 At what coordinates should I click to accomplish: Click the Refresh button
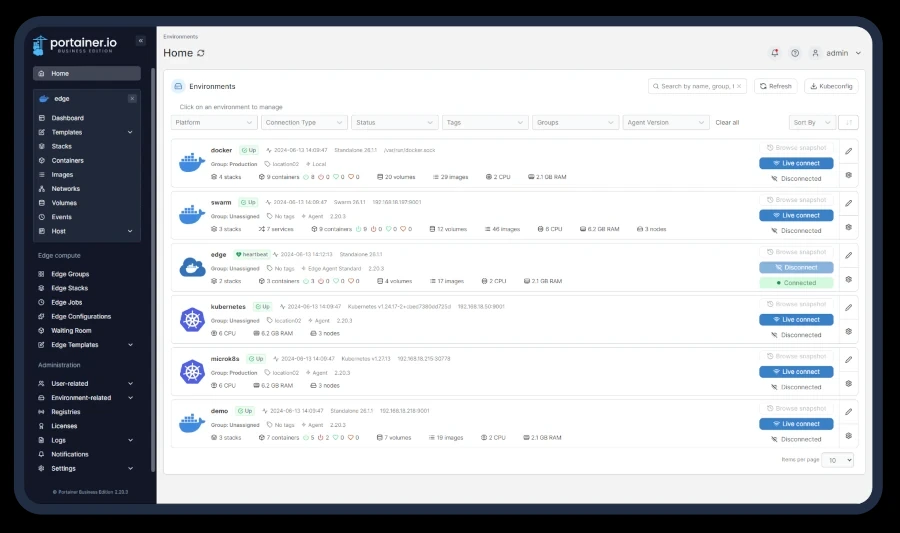775,86
